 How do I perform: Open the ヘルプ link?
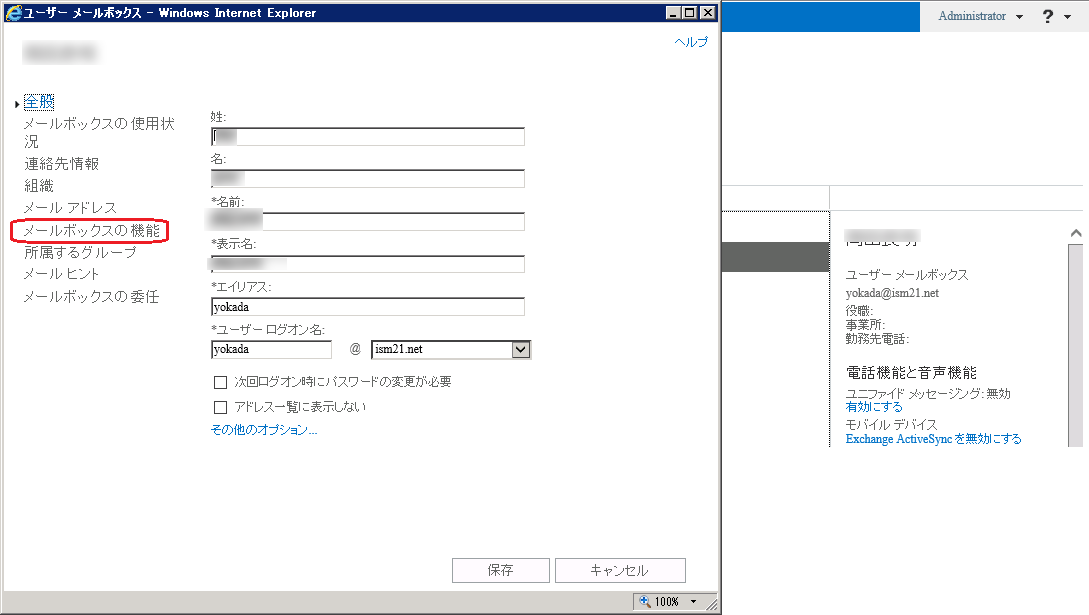[691, 42]
